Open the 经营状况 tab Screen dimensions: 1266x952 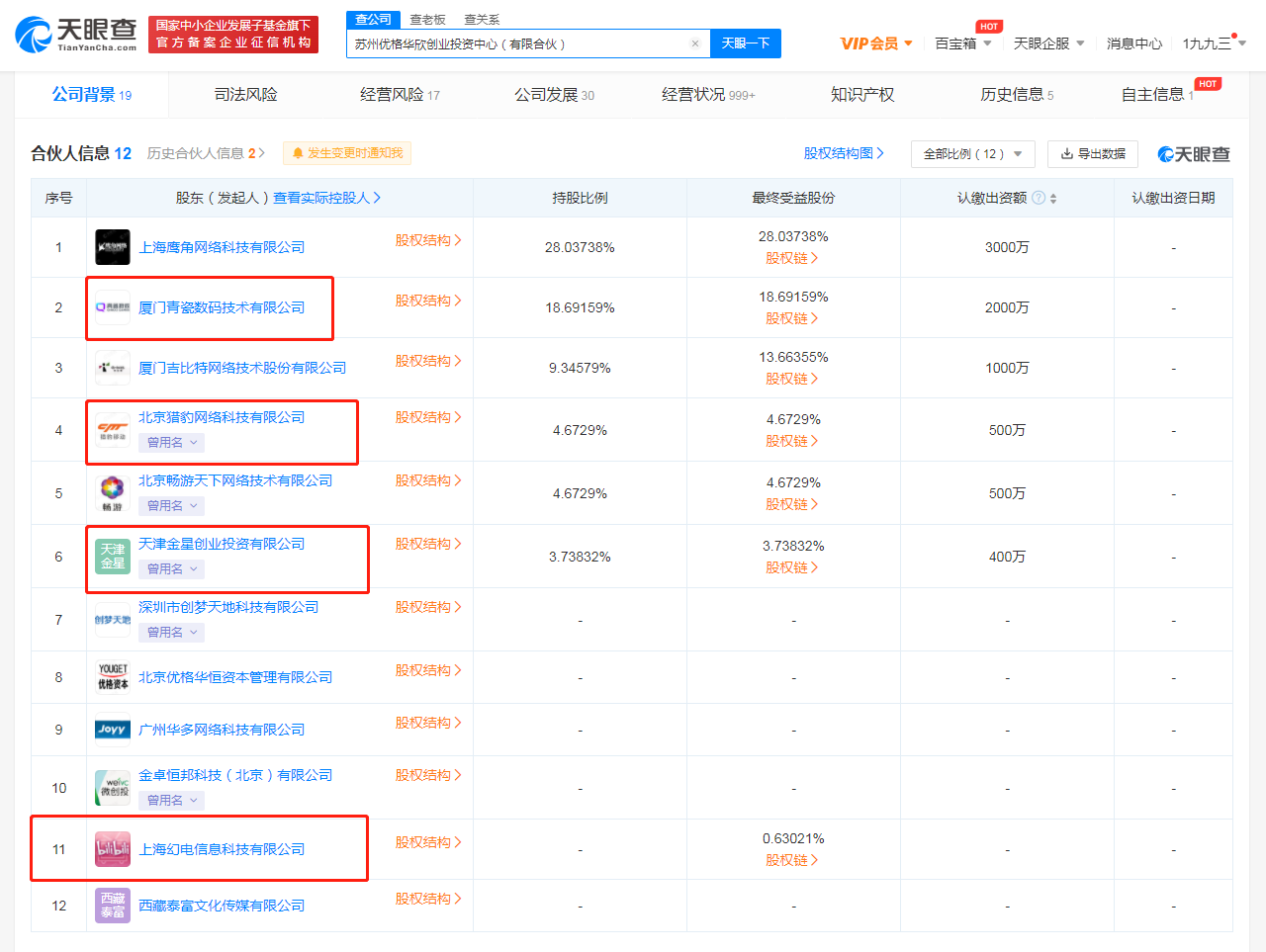pyautogui.click(x=708, y=95)
